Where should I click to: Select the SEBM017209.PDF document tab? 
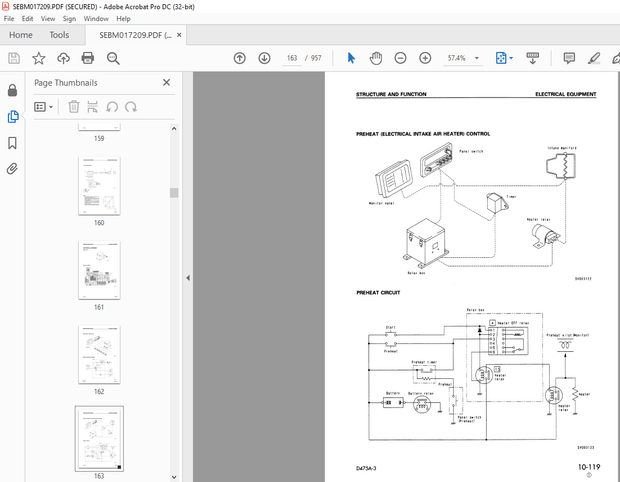coord(135,35)
